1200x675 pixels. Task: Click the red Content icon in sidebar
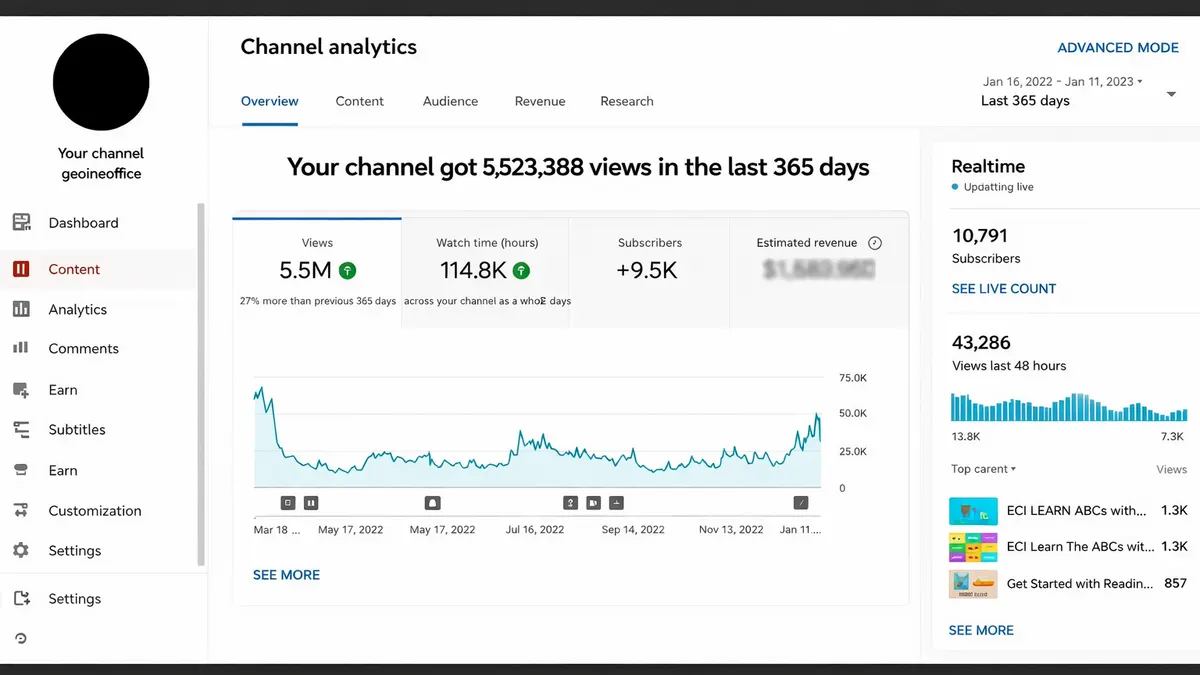[x=21, y=269]
